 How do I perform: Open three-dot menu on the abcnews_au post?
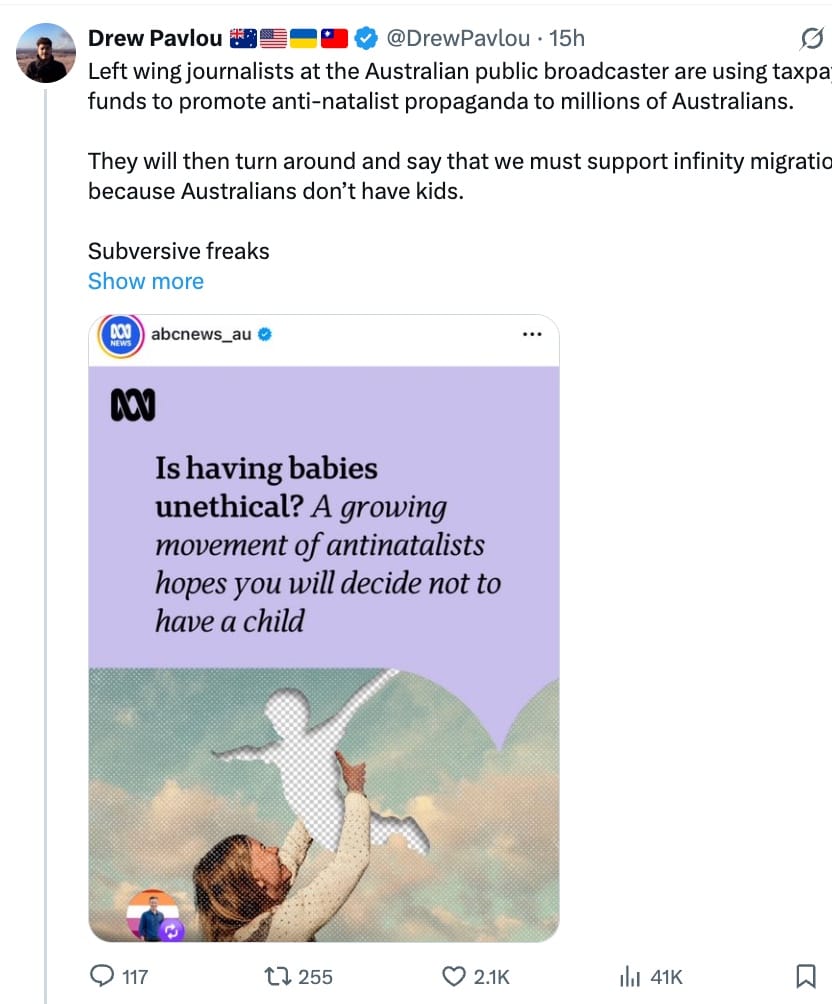coord(532,334)
